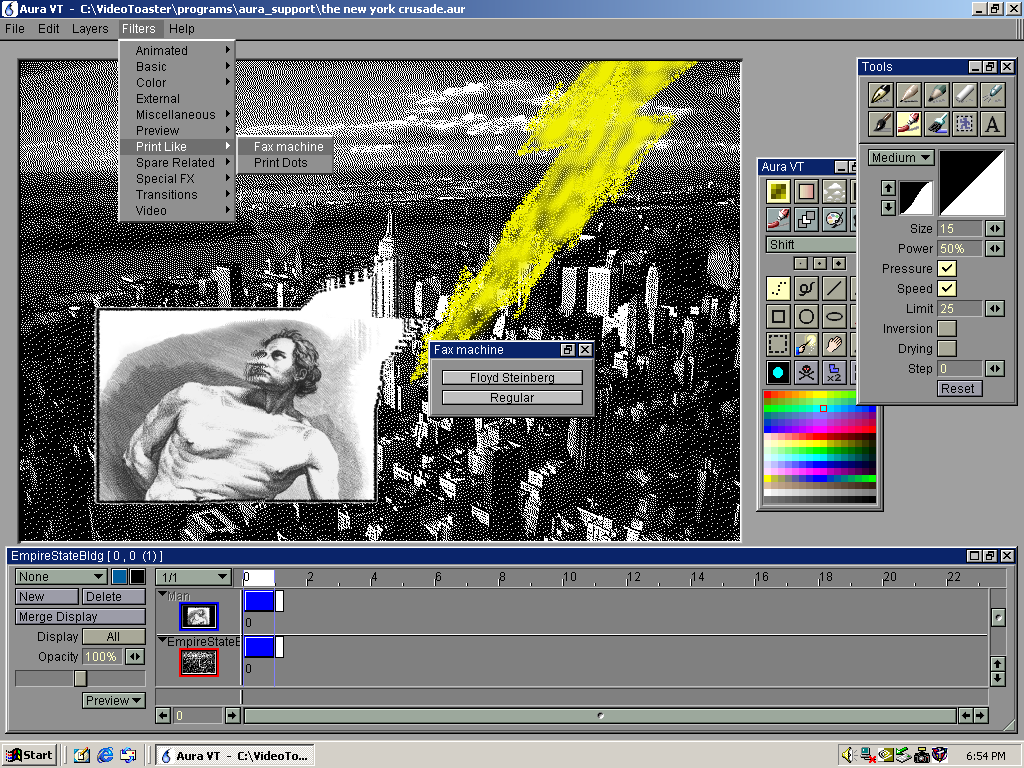Select the dotted freehand stroke shape
Viewport: 1024px width, 768px height.
(x=778, y=288)
